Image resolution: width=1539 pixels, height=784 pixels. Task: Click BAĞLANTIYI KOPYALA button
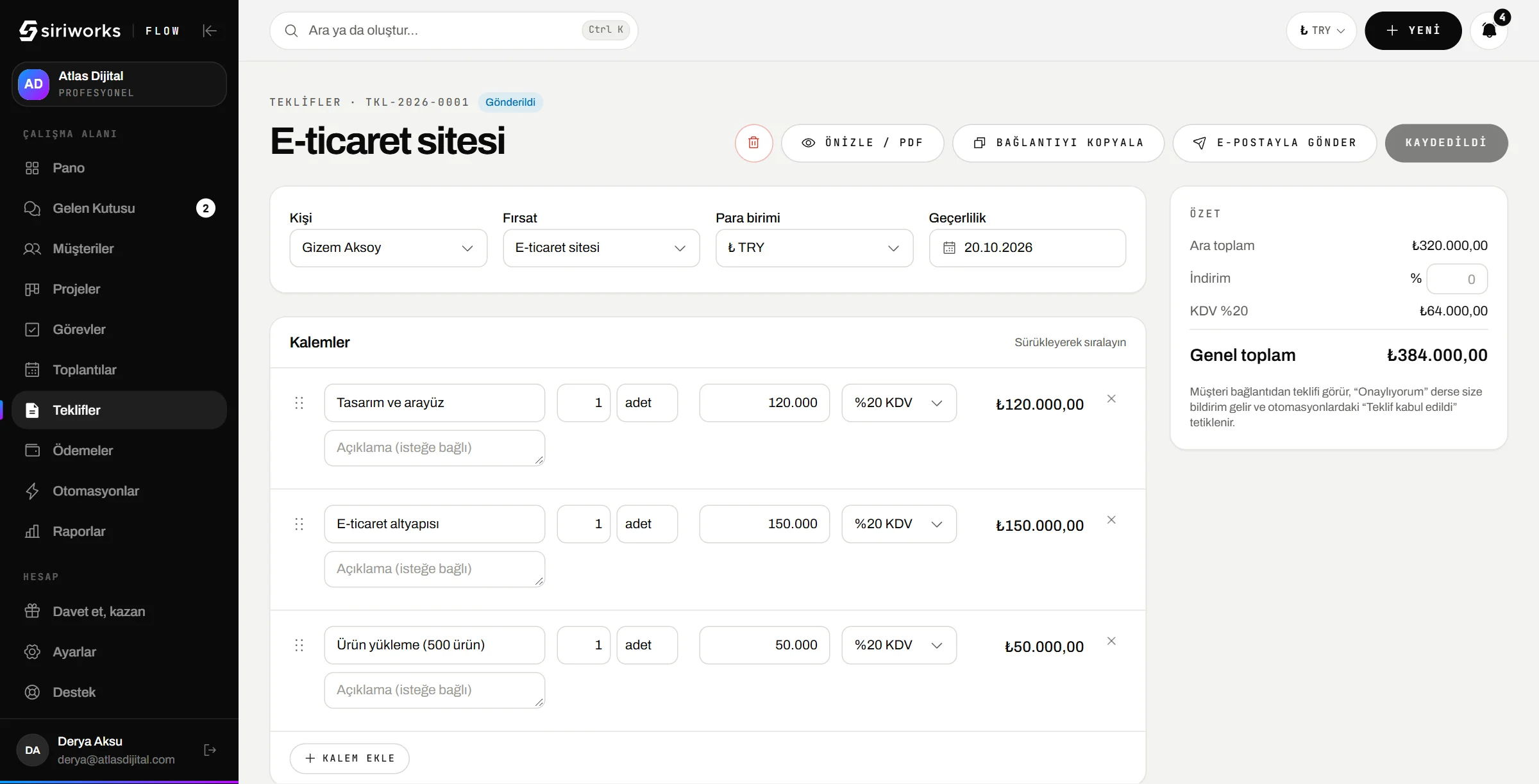[1058, 142]
